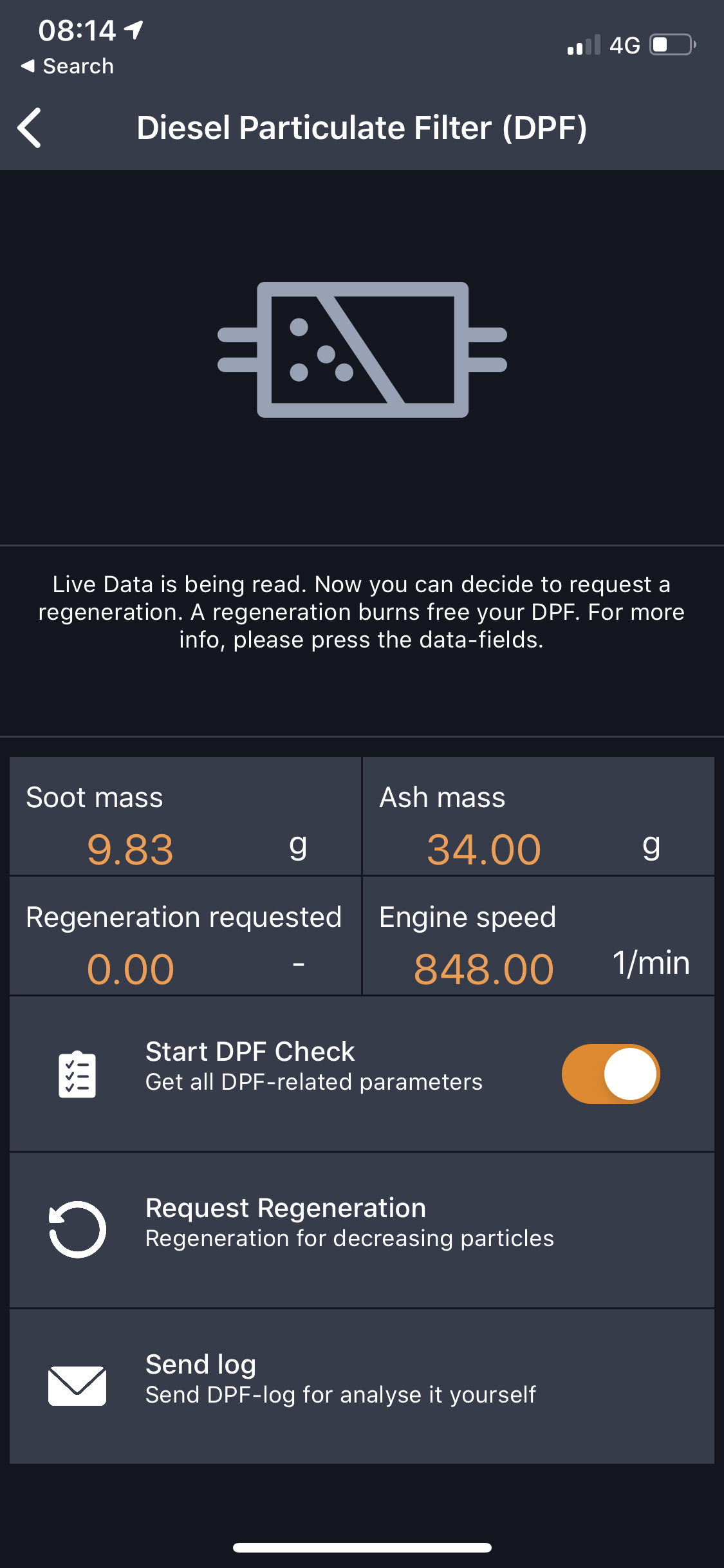Viewport: 724px width, 1568px height.
Task: Open the Engine speed data field
Action: (538, 936)
